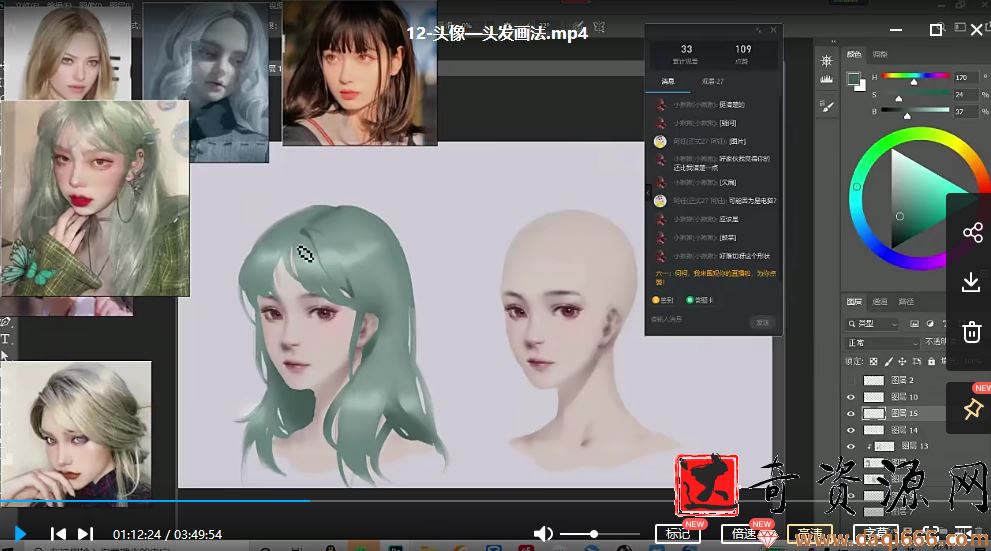Open the histogram panel icon

(x=826, y=79)
